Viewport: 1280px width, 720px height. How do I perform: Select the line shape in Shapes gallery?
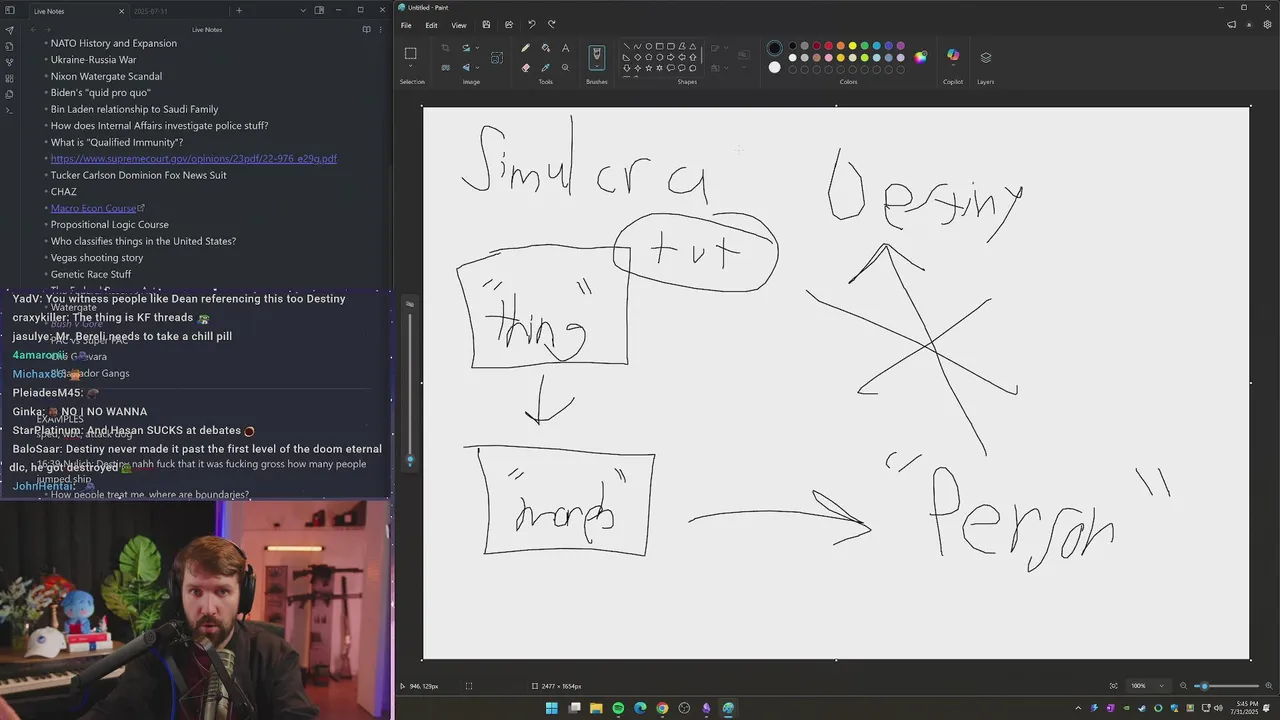(x=626, y=46)
